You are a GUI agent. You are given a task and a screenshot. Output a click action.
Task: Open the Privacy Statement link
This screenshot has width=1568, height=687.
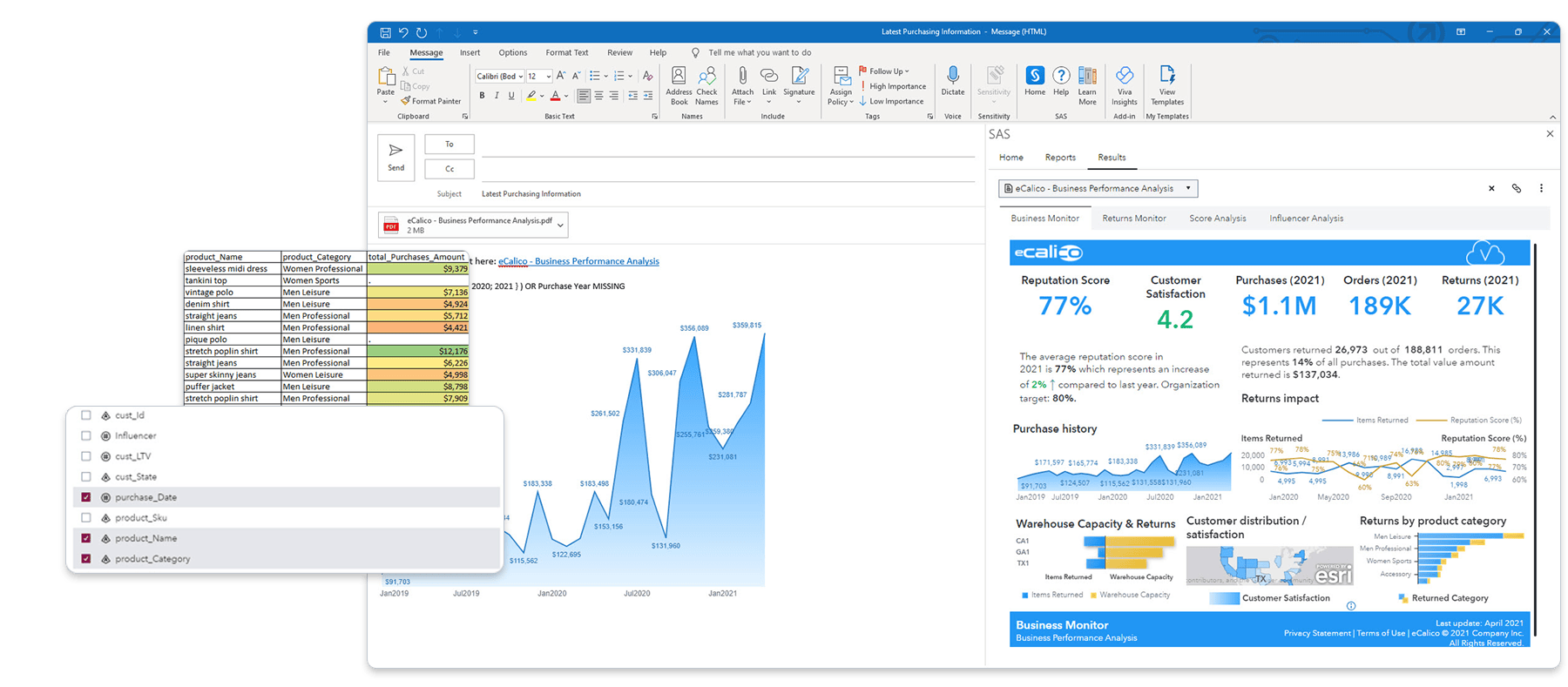tap(1317, 633)
